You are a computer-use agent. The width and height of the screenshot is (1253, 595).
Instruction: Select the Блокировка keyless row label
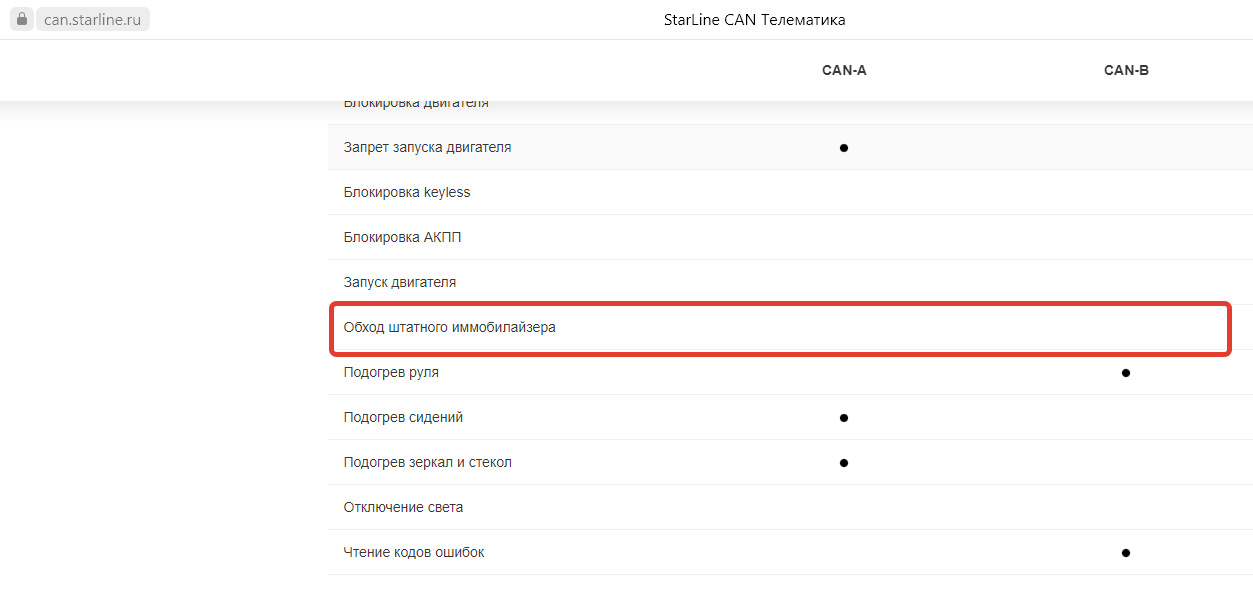tap(406, 192)
